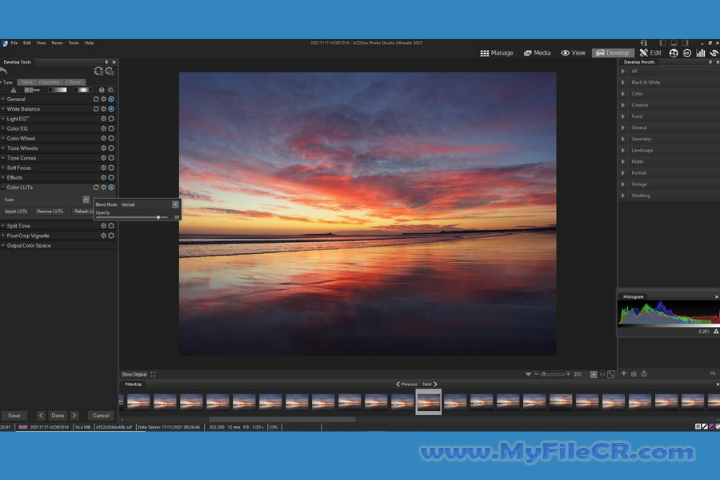Click the Save button
Image resolution: width=720 pixels, height=480 pixels.
[14, 416]
